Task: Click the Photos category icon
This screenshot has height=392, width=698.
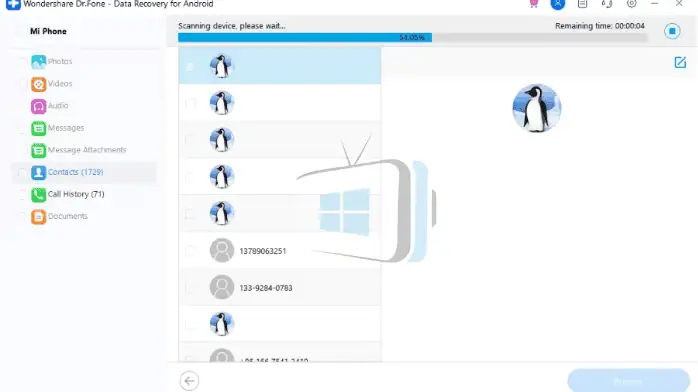Action: (38, 61)
